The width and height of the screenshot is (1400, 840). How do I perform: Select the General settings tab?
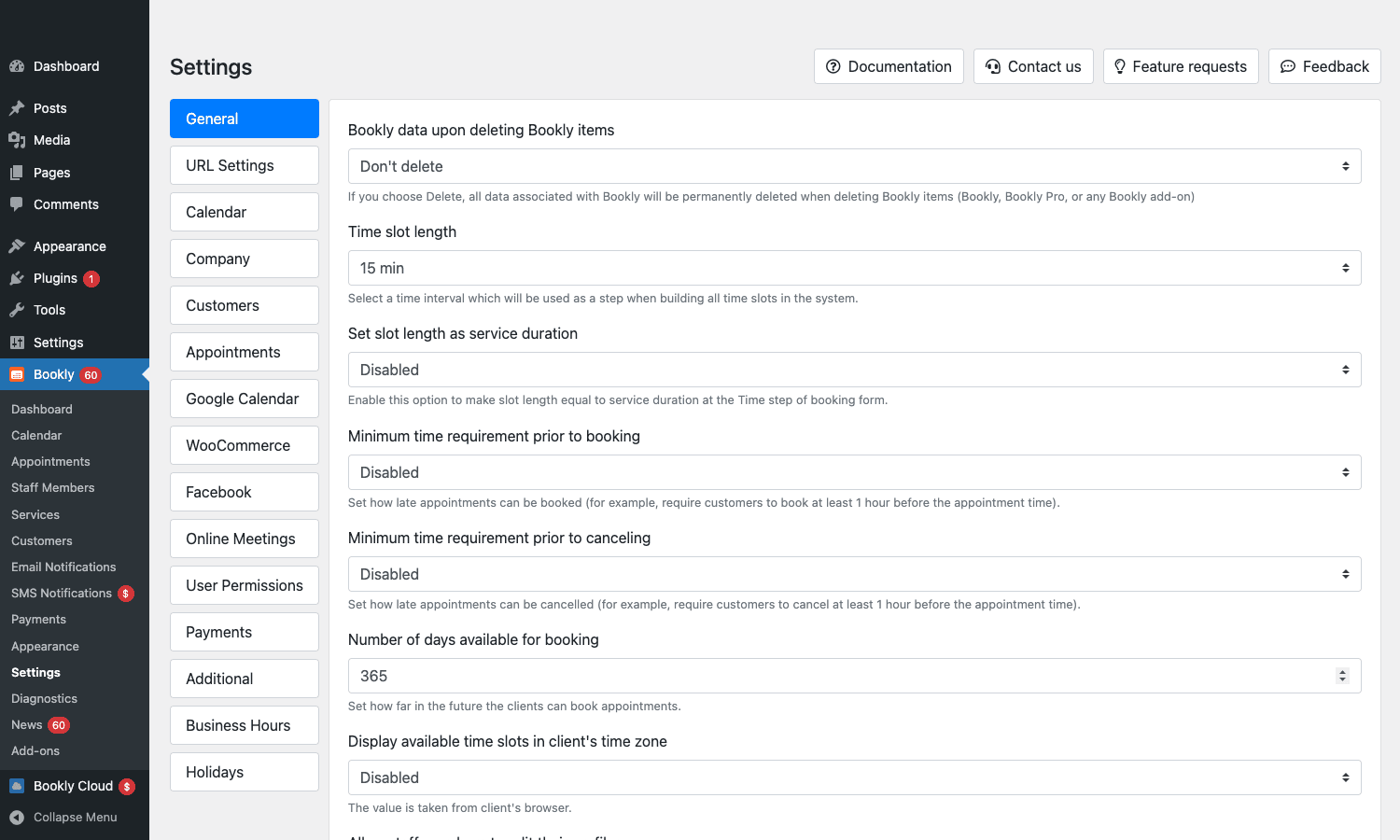pyautogui.click(x=245, y=119)
